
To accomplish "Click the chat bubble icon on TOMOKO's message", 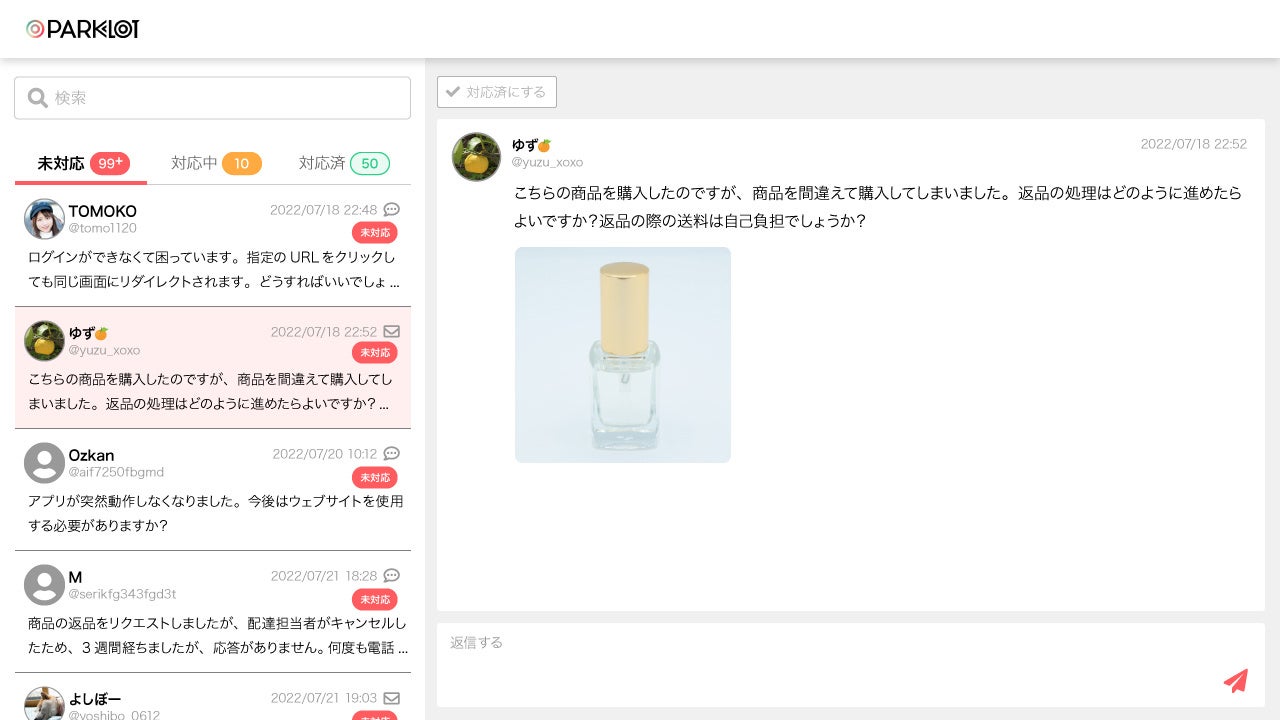I will click(x=392, y=210).
